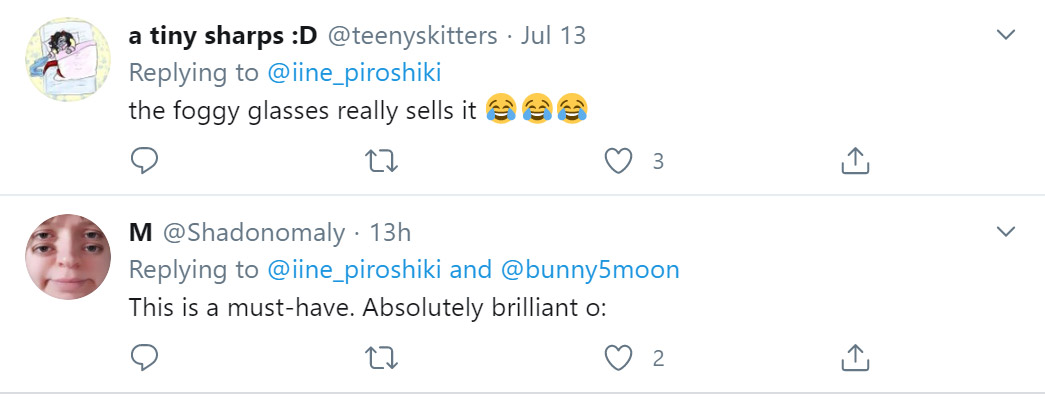
Task: Reply to the Shadonomaly must-have tweet
Action: (144, 358)
